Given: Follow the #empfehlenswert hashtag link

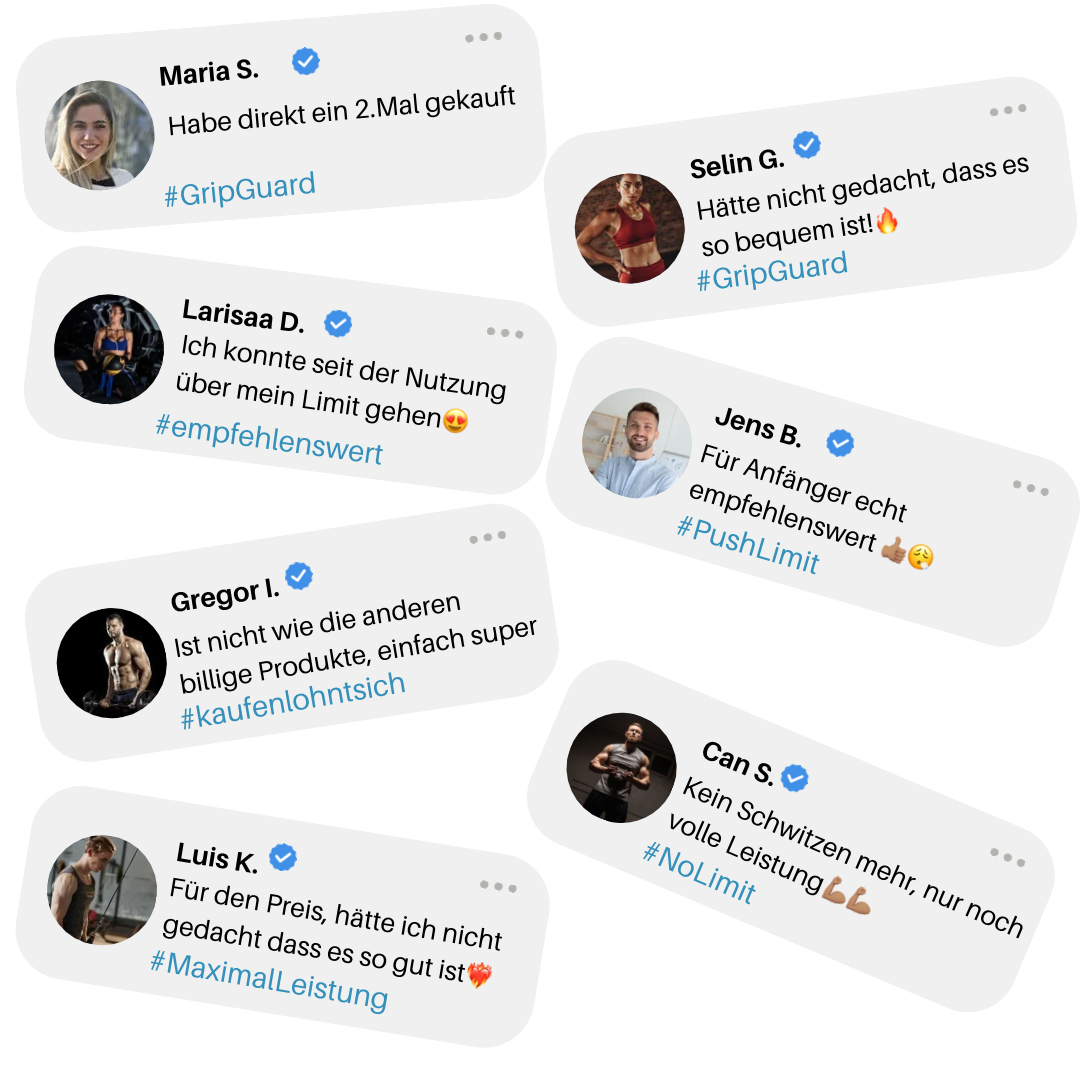Looking at the screenshot, I should pyautogui.click(x=269, y=441).
